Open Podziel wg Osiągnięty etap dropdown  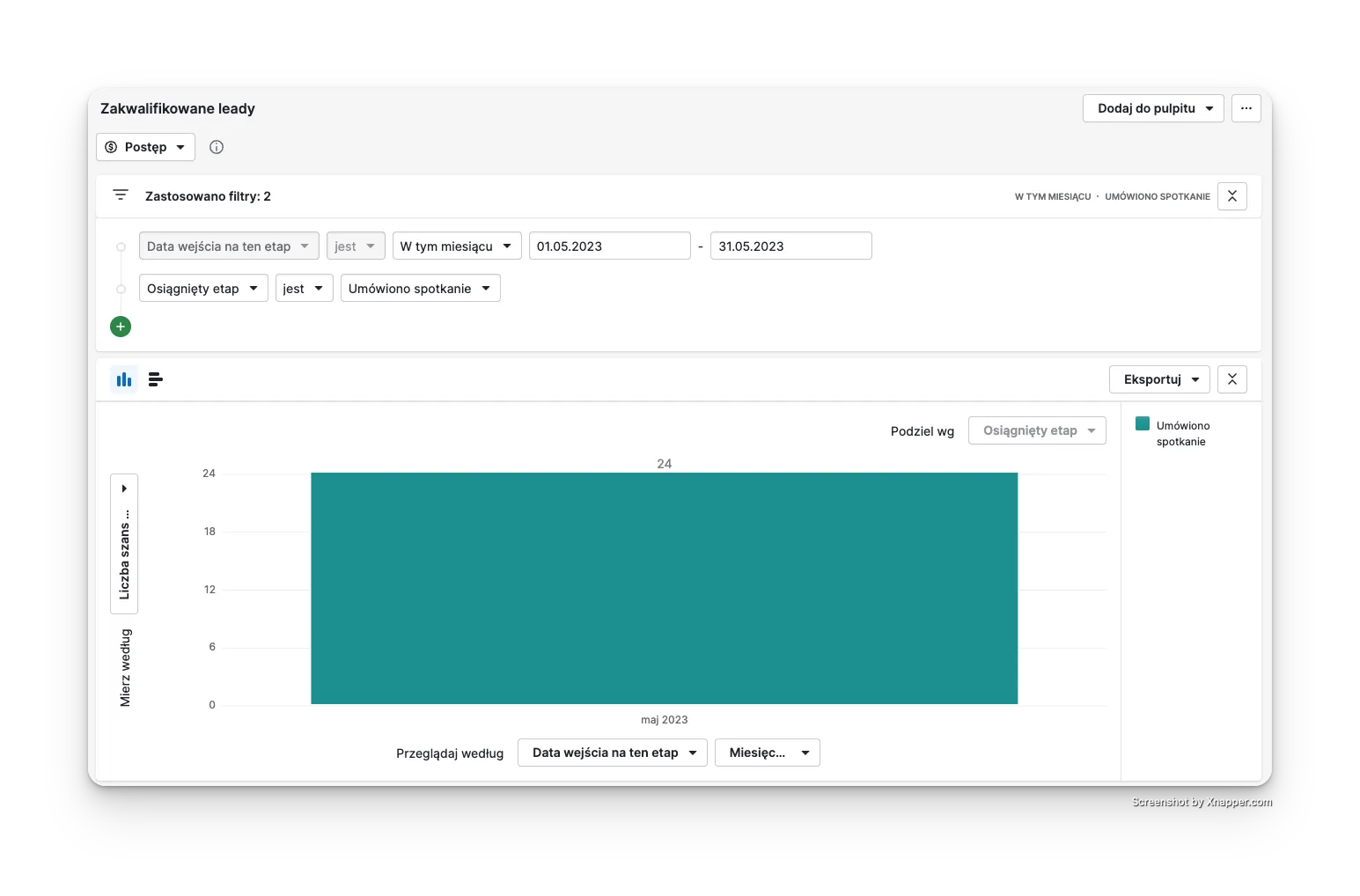point(1037,430)
